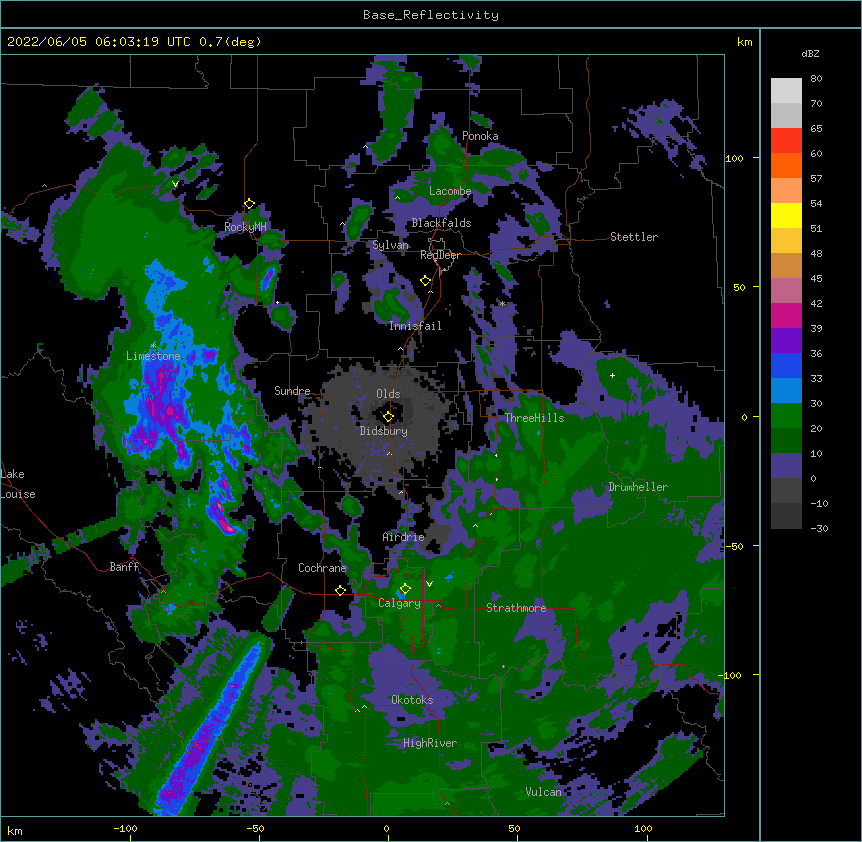
Task: Select the lightest gray 70-80 dBZ swatch
Action: click(x=786, y=91)
